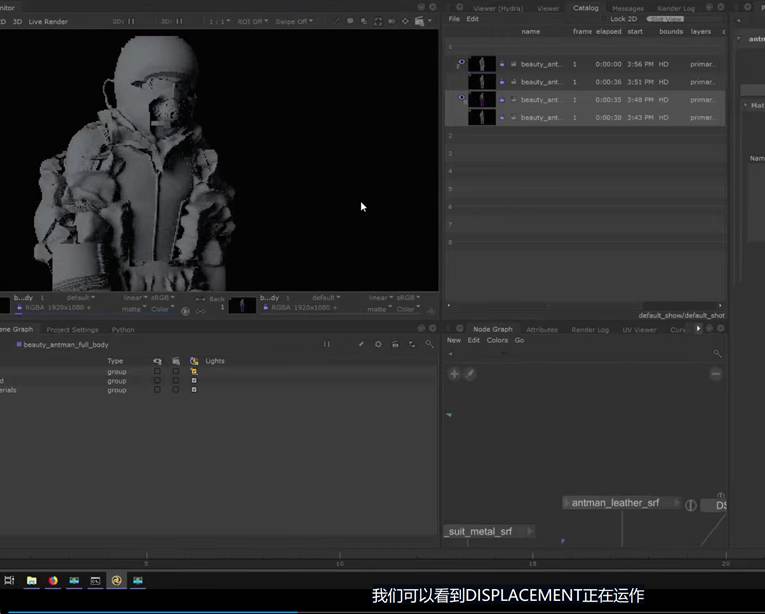Select the antman_leather_srf node
Image resolution: width=765 pixels, height=614 pixels.
pyautogui.click(x=616, y=503)
